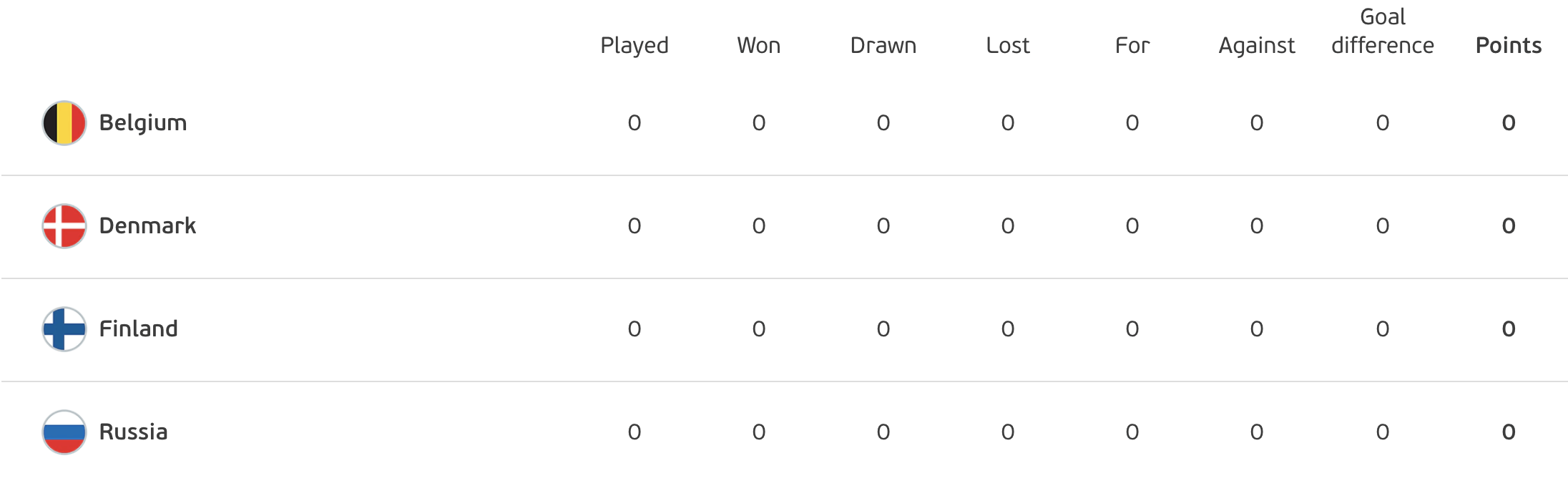The width and height of the screenshot is (1568, 501).
Task: Open the Belgium team link
Action: tap(143, 123)
